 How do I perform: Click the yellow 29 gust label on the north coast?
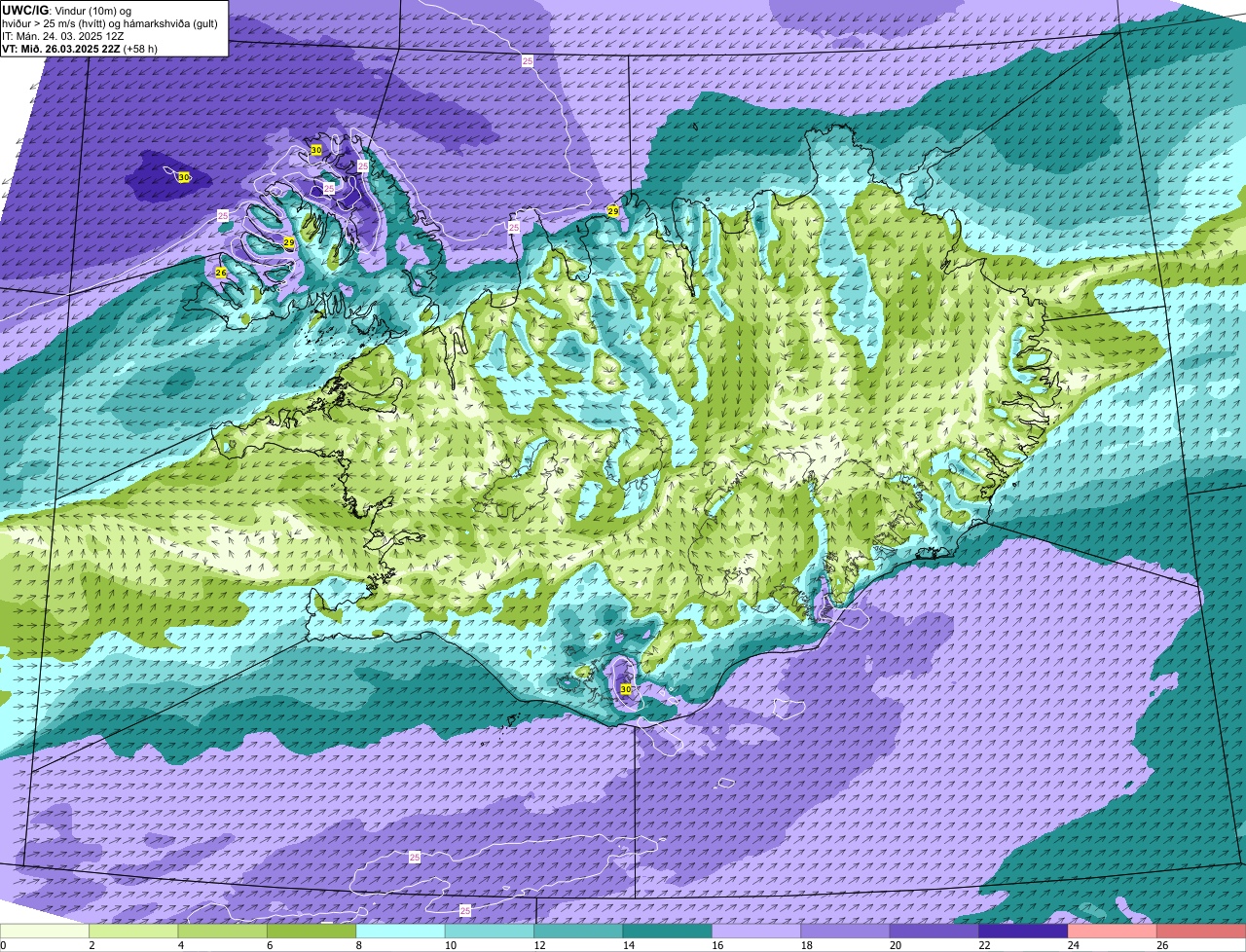pyautogui.click(x=612, y=211)
